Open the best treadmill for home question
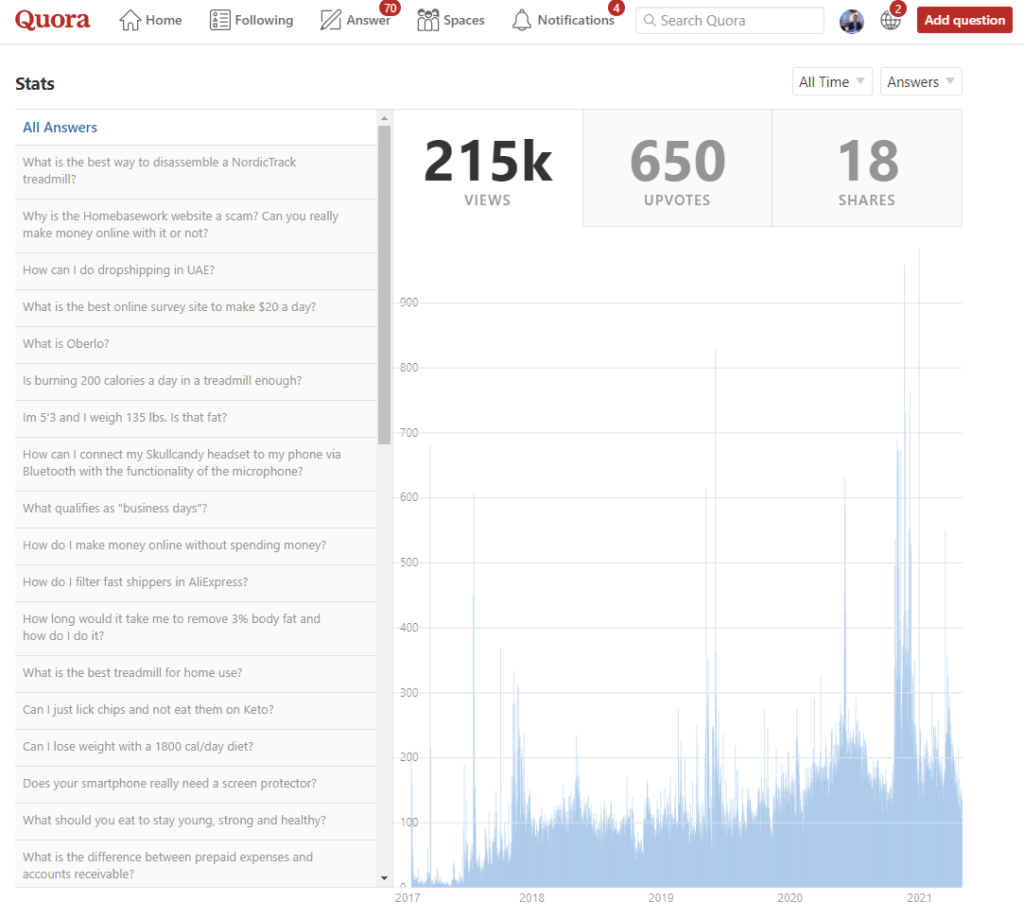The image size is (1024, 918). [196, 673]
